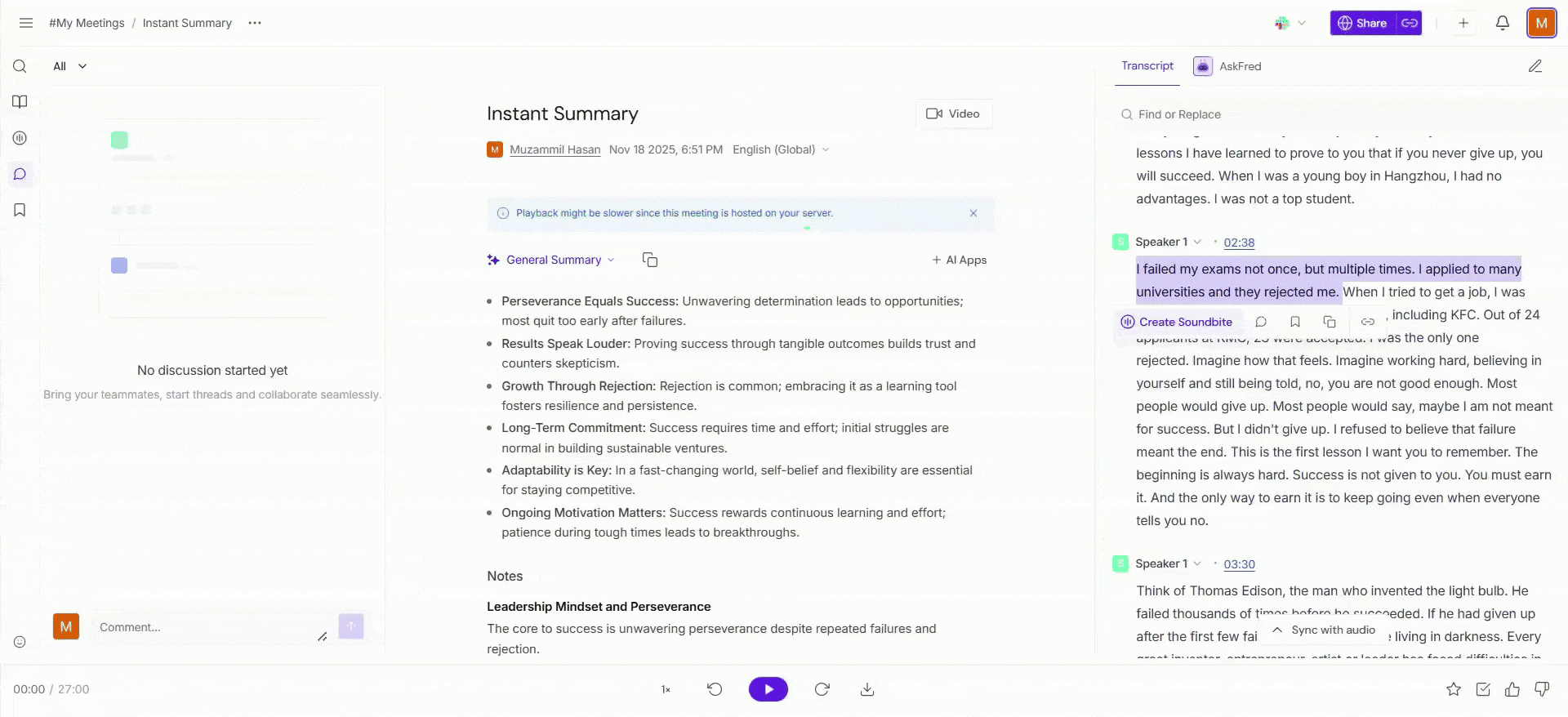Change the 1x playback speed
This screenshot has width=1568, height=717.
coord(666,689)
